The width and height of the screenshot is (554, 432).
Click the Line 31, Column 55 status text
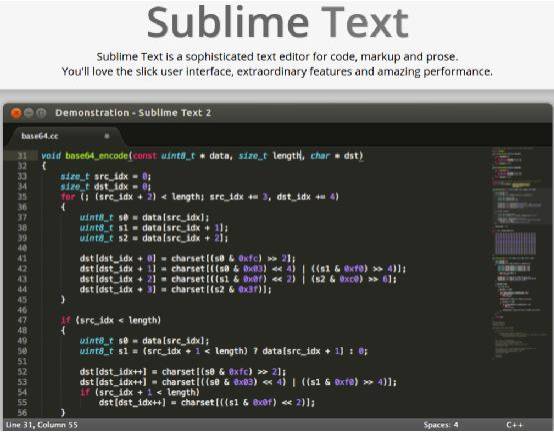[42, 425]
